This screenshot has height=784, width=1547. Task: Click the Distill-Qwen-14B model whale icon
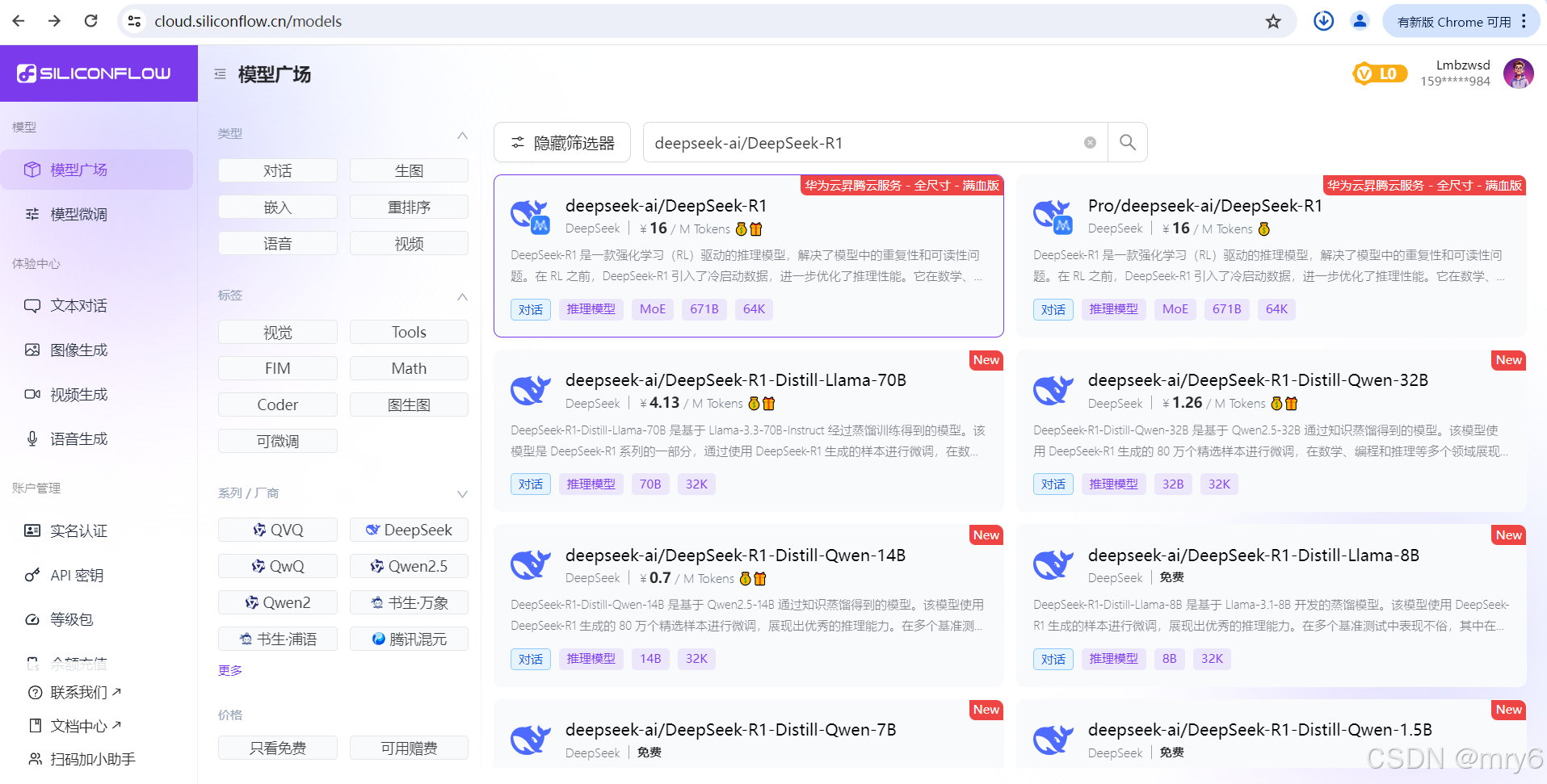pos(530,565)
